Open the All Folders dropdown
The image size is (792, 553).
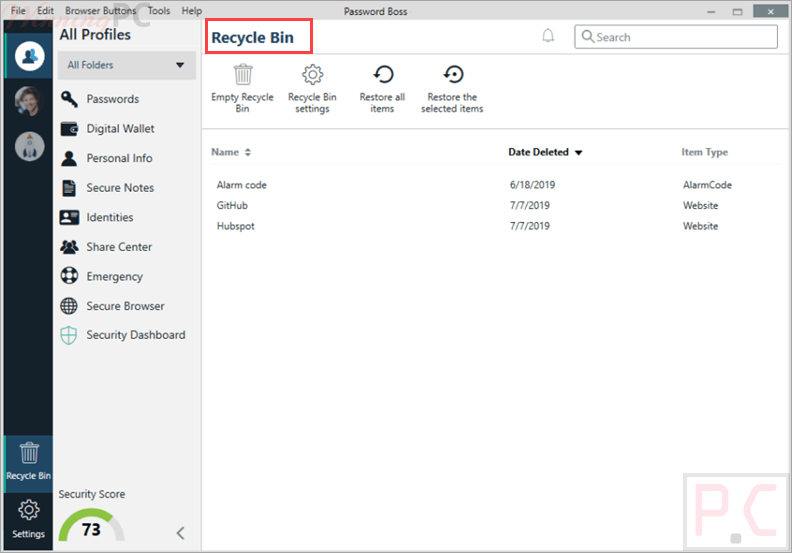coord(126,65)
